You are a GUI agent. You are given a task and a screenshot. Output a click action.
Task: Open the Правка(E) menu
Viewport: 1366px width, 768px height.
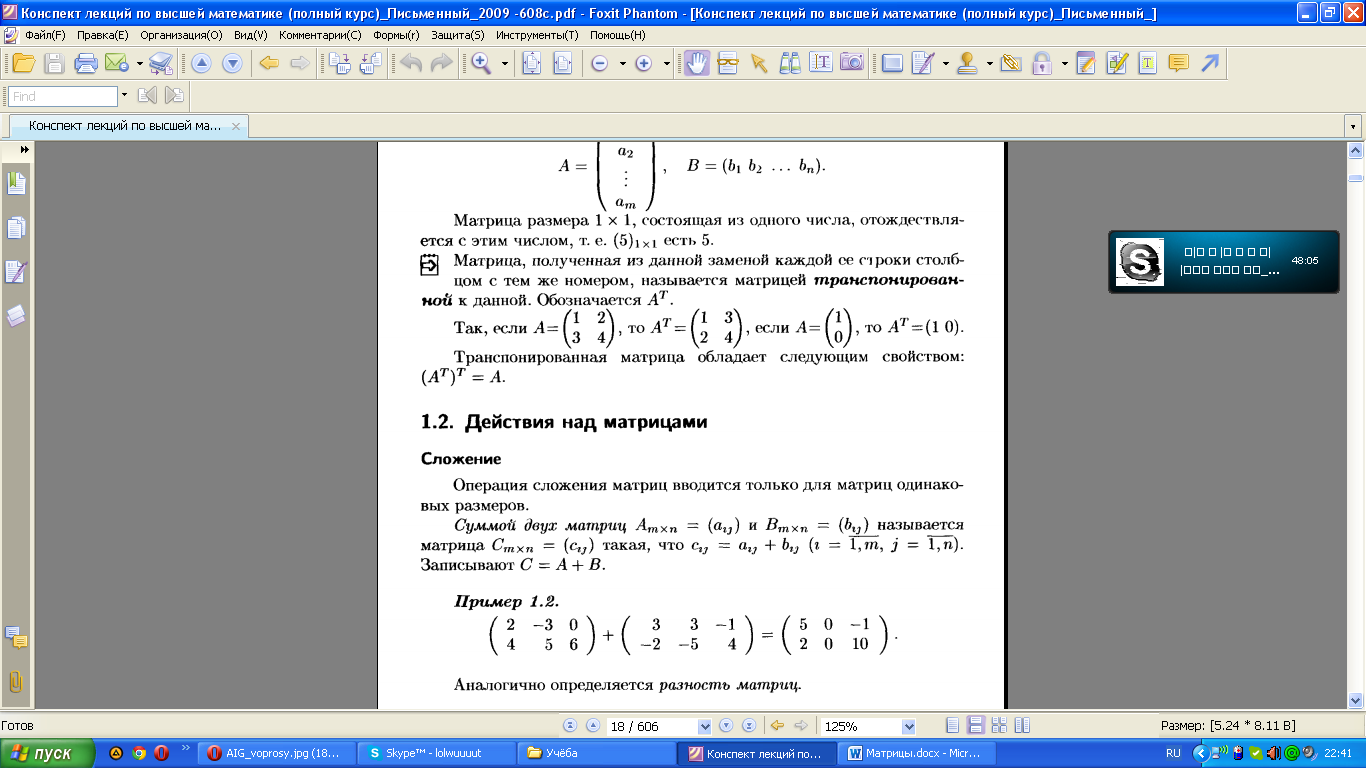[x=102, y=34]
